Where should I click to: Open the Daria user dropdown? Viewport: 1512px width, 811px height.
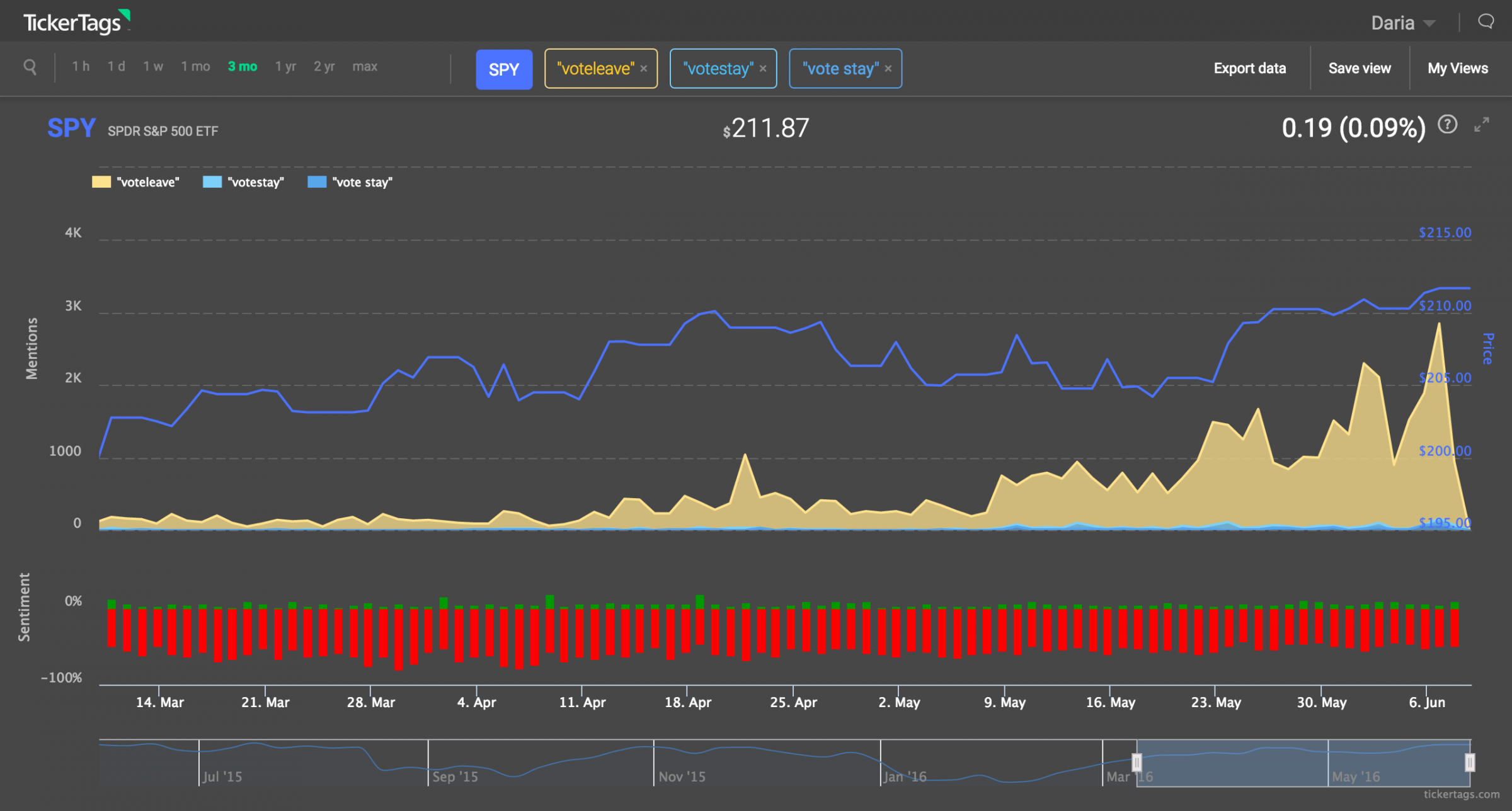[x=1403, y=23]
